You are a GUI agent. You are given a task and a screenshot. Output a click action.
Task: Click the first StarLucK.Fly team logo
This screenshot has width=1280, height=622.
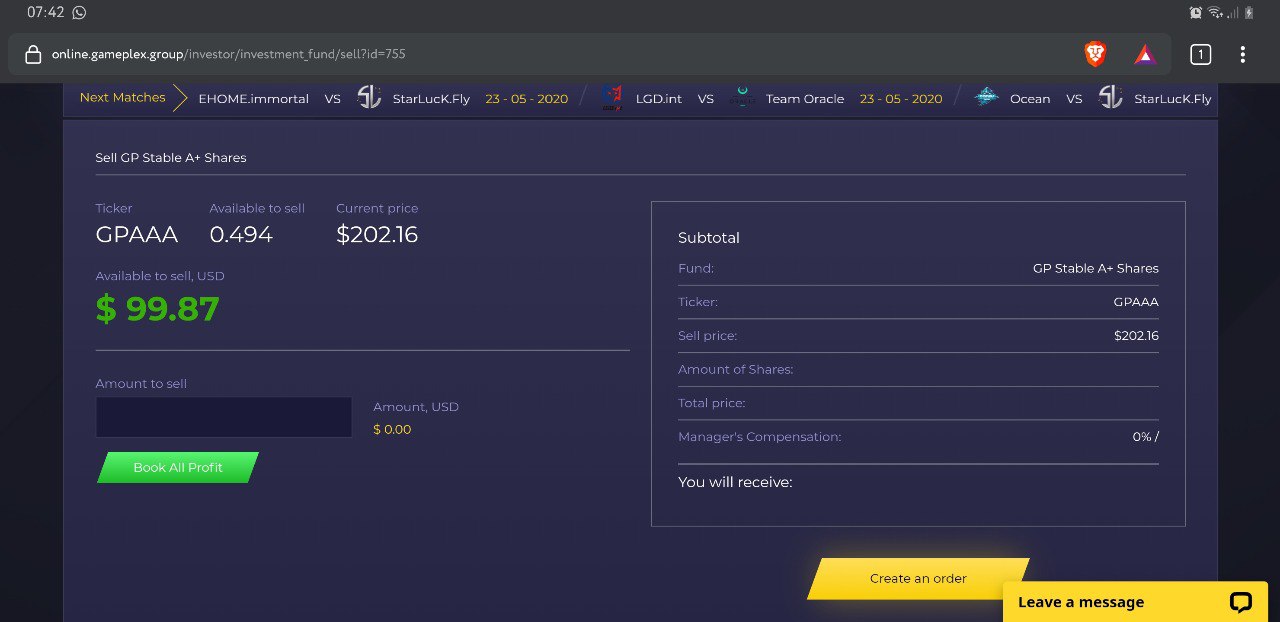(369, 98)
